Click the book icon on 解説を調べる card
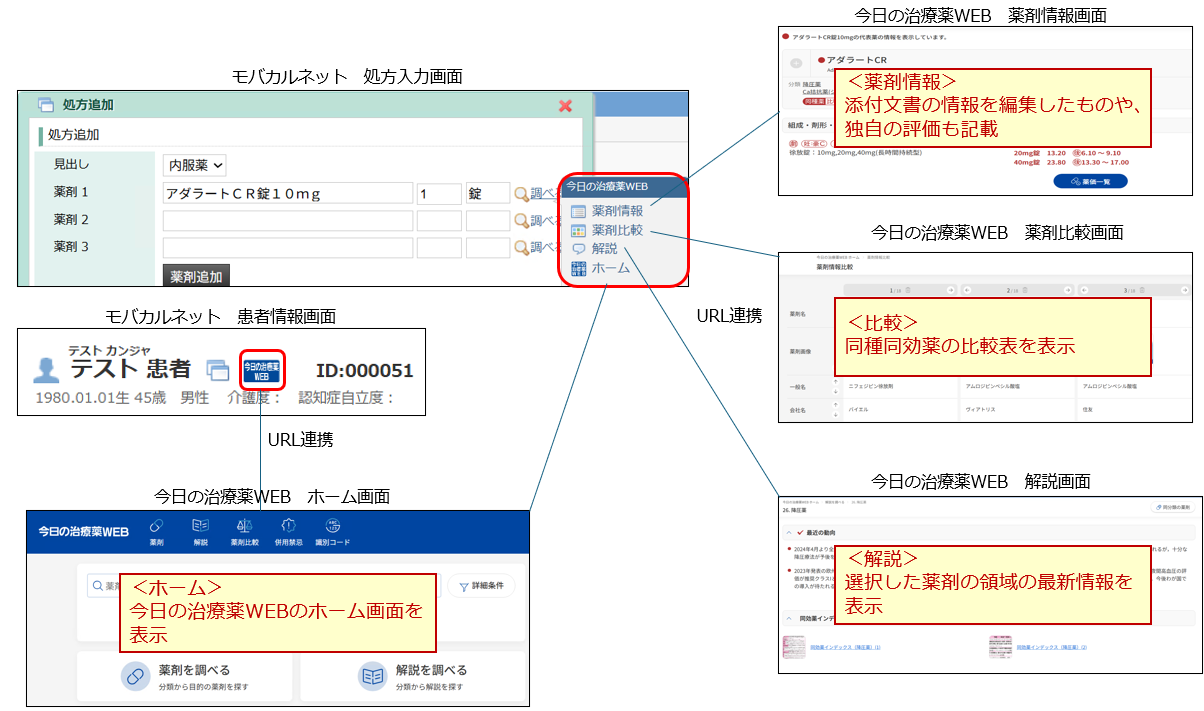 tap(373, 677)
